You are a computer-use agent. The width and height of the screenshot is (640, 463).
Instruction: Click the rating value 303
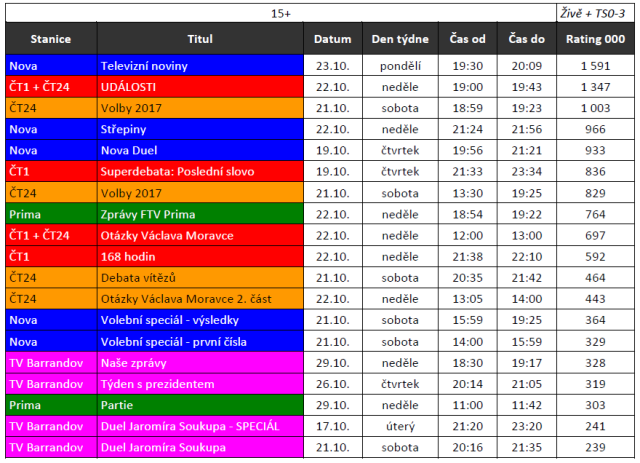coord(596,405)
